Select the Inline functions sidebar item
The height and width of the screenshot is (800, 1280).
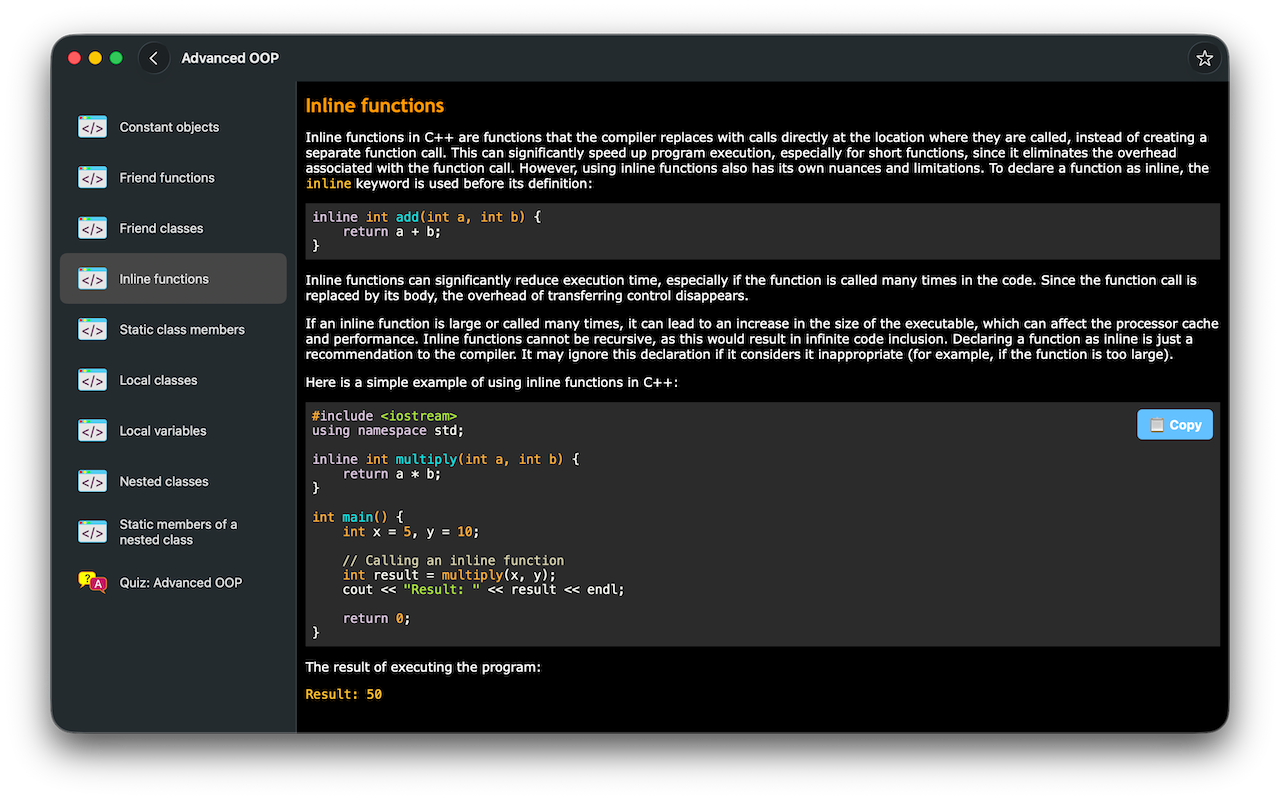point(173,279)
